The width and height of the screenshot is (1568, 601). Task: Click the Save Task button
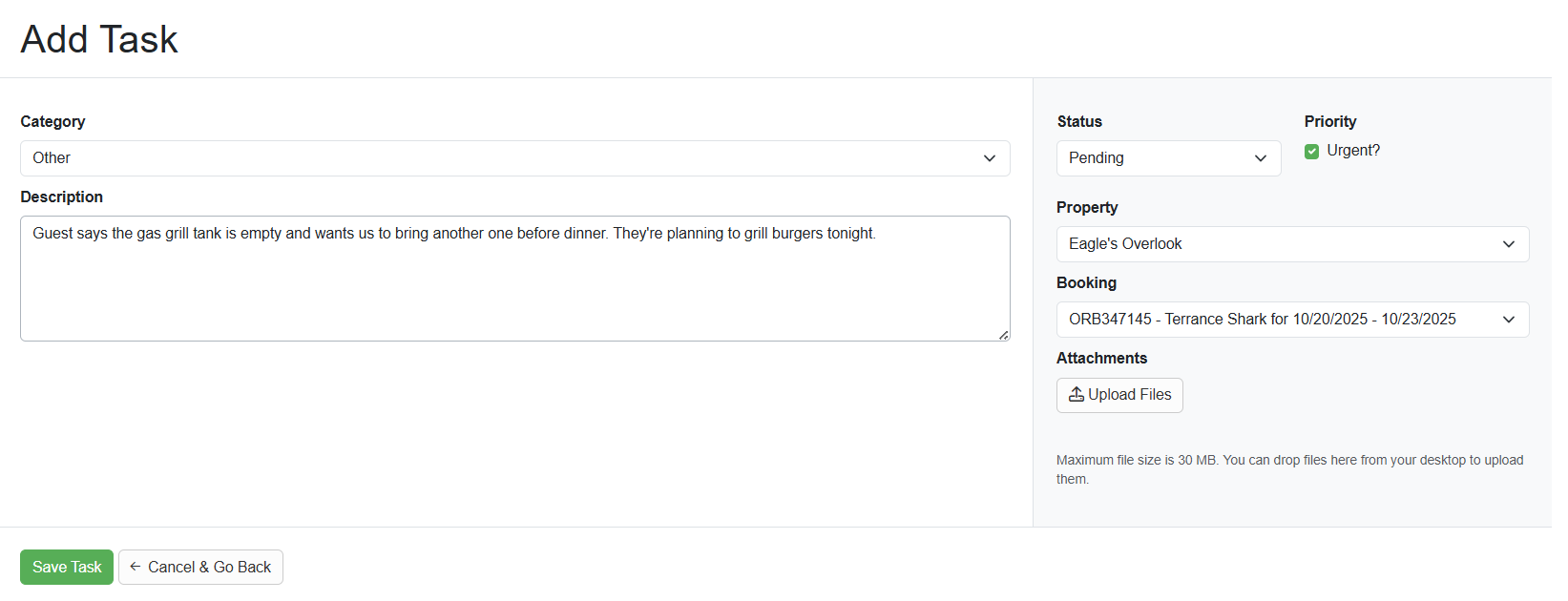[66, 567]
